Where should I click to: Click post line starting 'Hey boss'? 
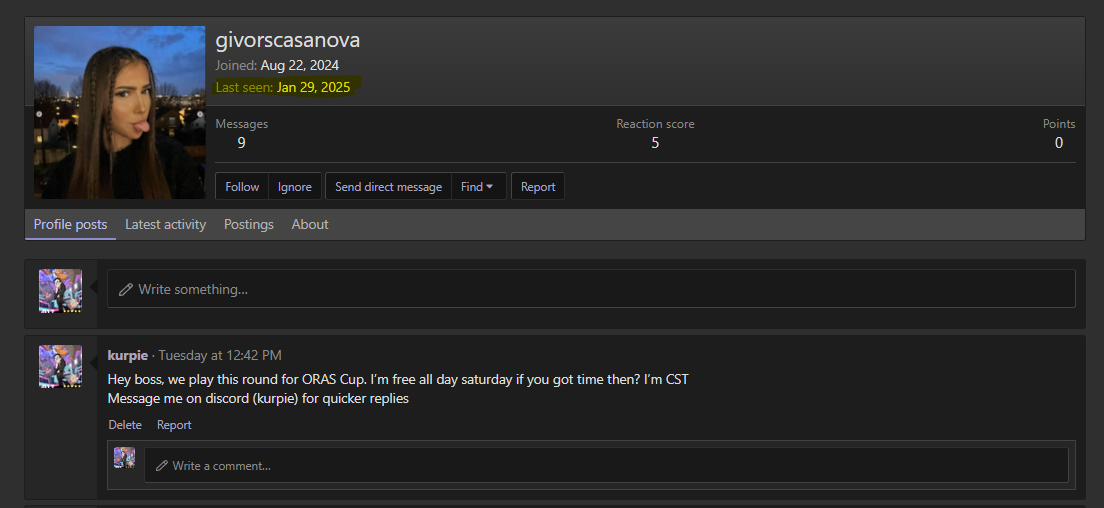click(398, 379)
